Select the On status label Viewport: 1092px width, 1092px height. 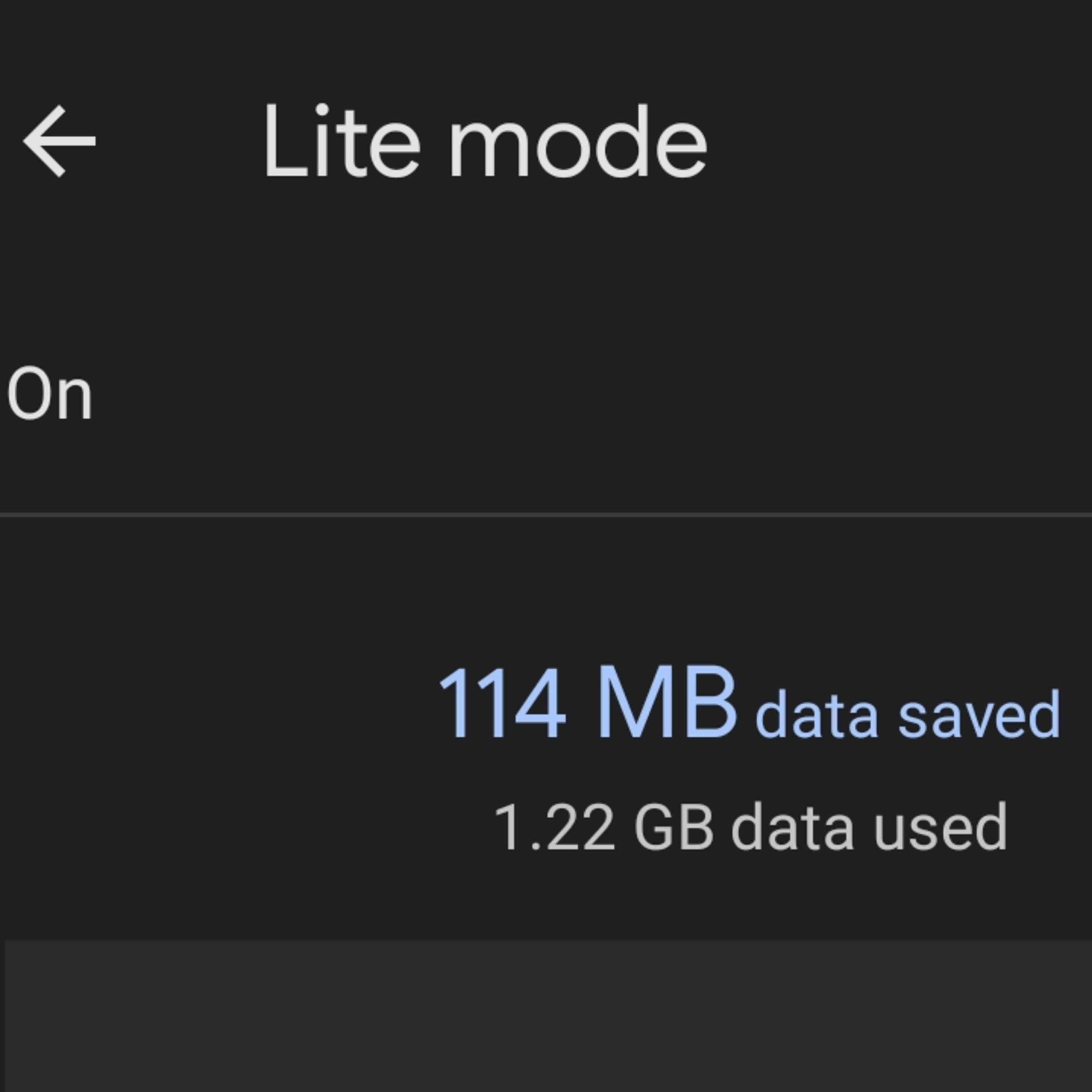click(49, 393)
